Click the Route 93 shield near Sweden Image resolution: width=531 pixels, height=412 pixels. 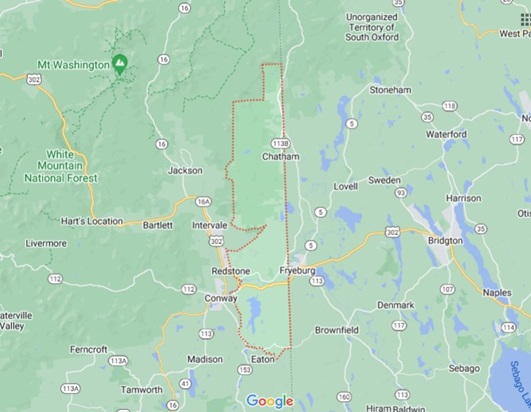click(401, 193)
